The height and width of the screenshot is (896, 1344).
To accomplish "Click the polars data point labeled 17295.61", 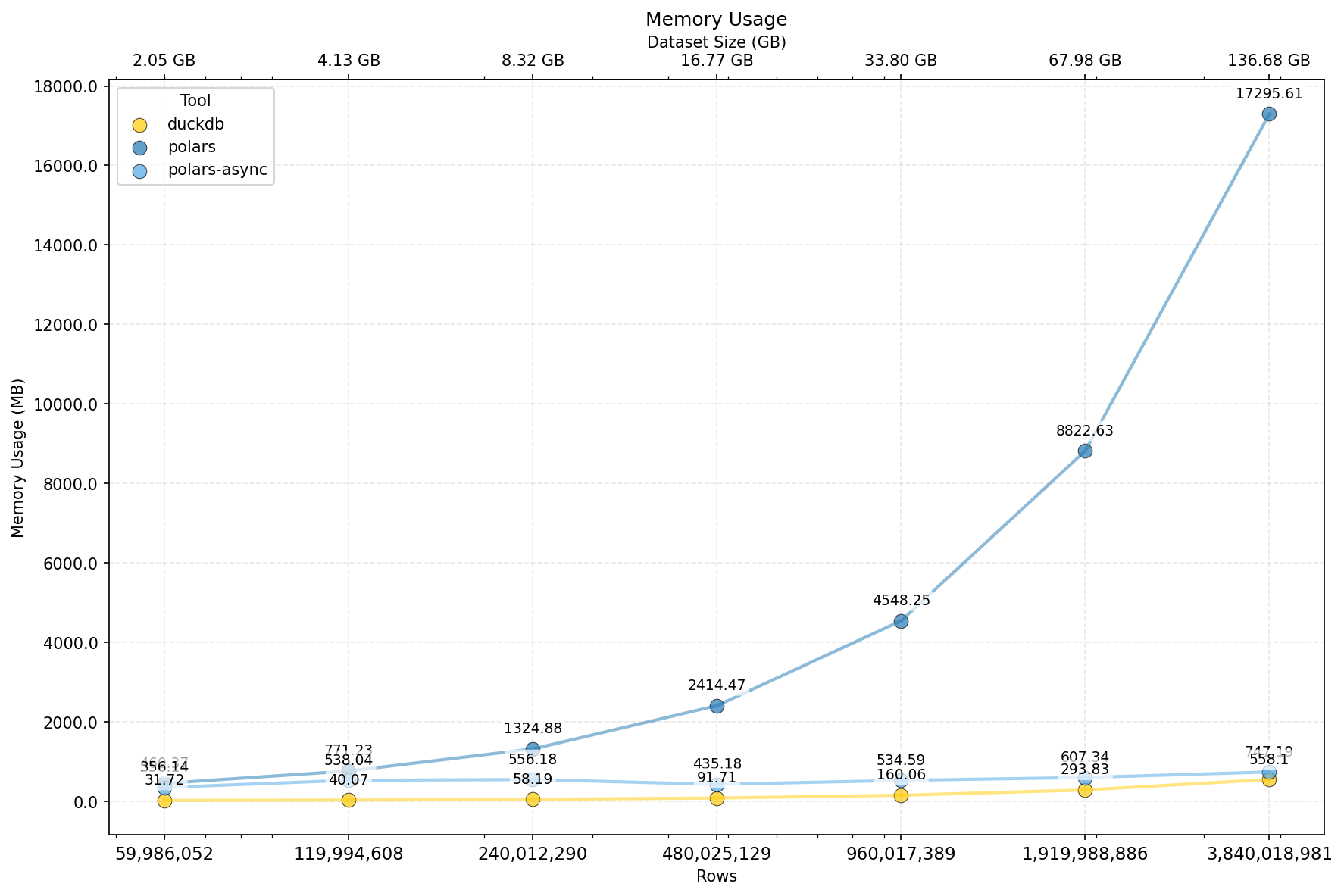I will tap(1269, 114).
